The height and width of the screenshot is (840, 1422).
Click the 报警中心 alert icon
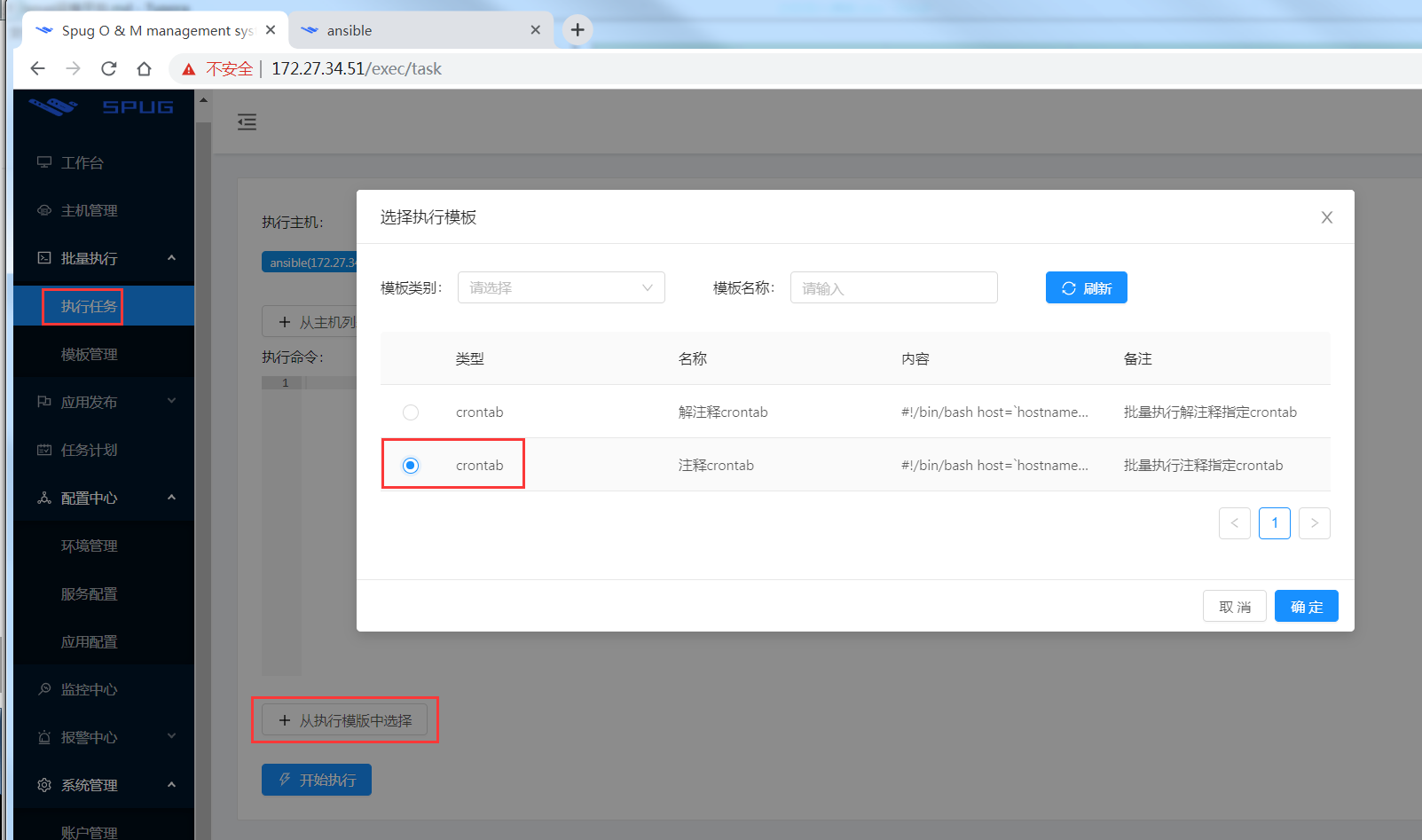pyautogui.click(x=44, y=737)
